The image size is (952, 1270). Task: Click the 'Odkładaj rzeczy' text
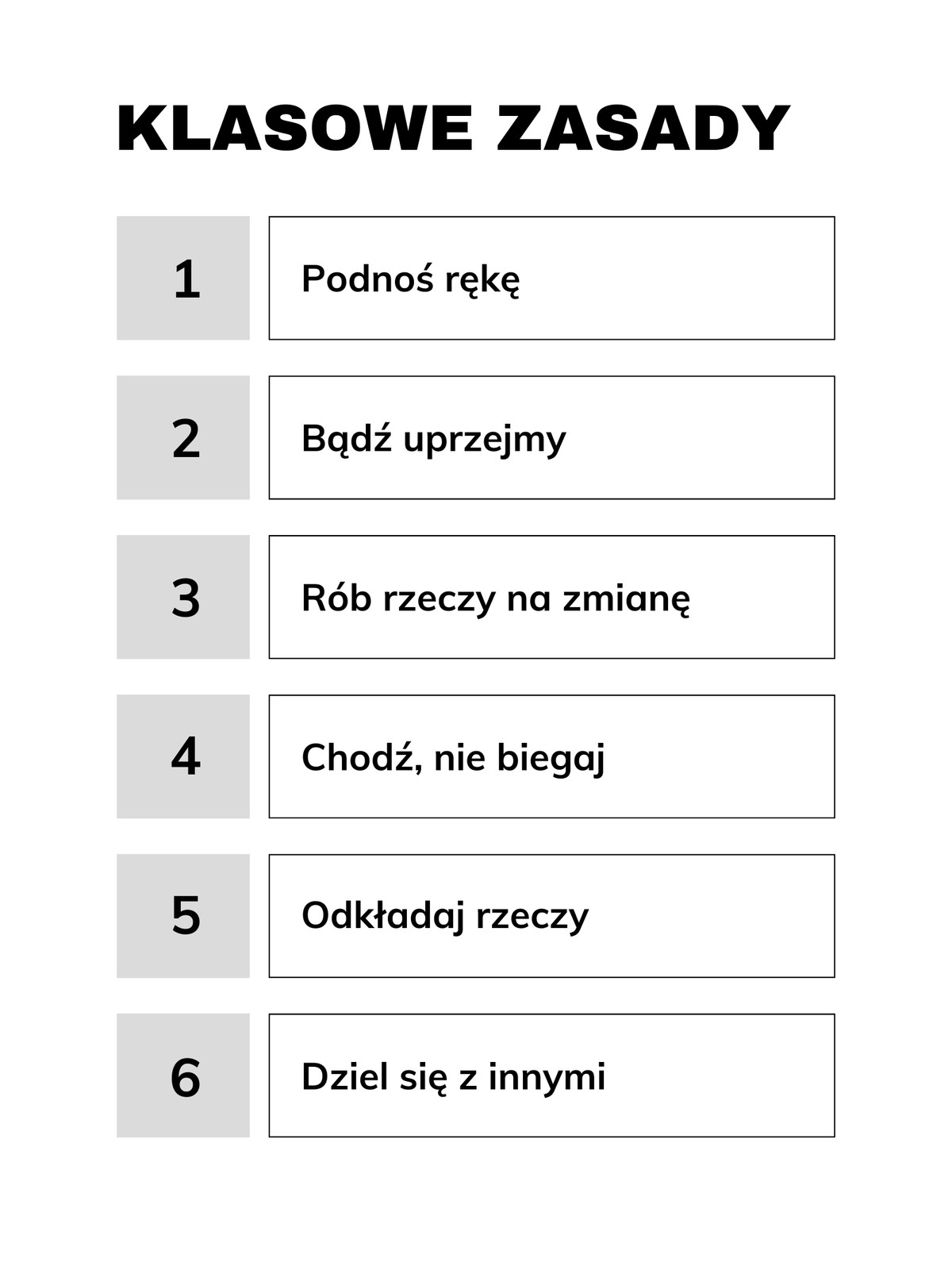[445, 916]
